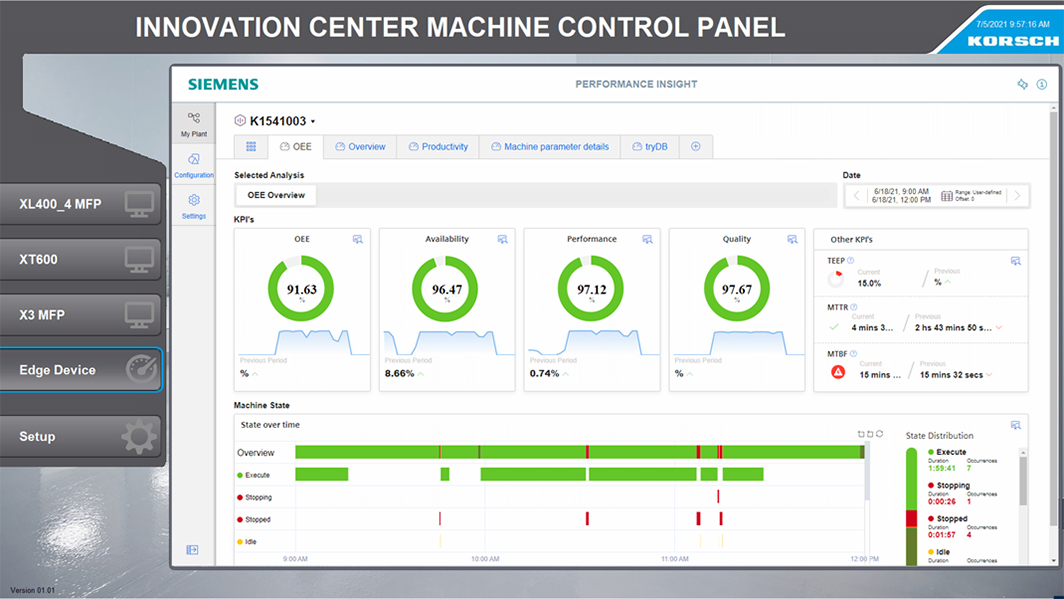Screen dimensions: 1064x599
Task: Click the MTTR help question icon
Action: pos(854,307)
